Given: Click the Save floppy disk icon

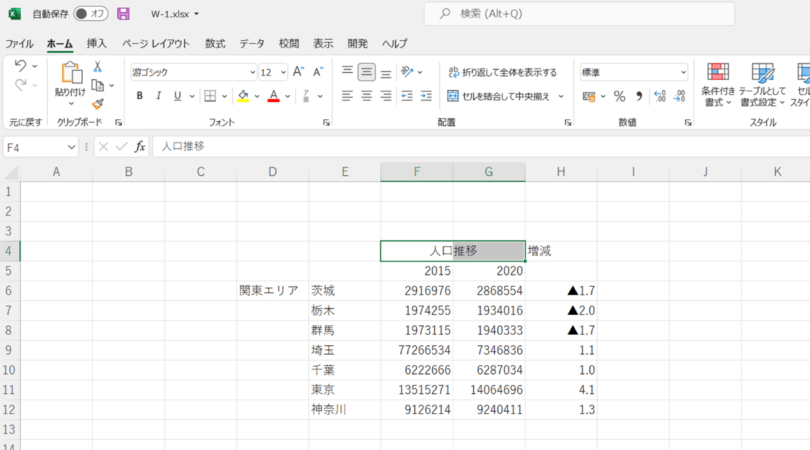Looking at the screenshot, I should tap(124, 14).
